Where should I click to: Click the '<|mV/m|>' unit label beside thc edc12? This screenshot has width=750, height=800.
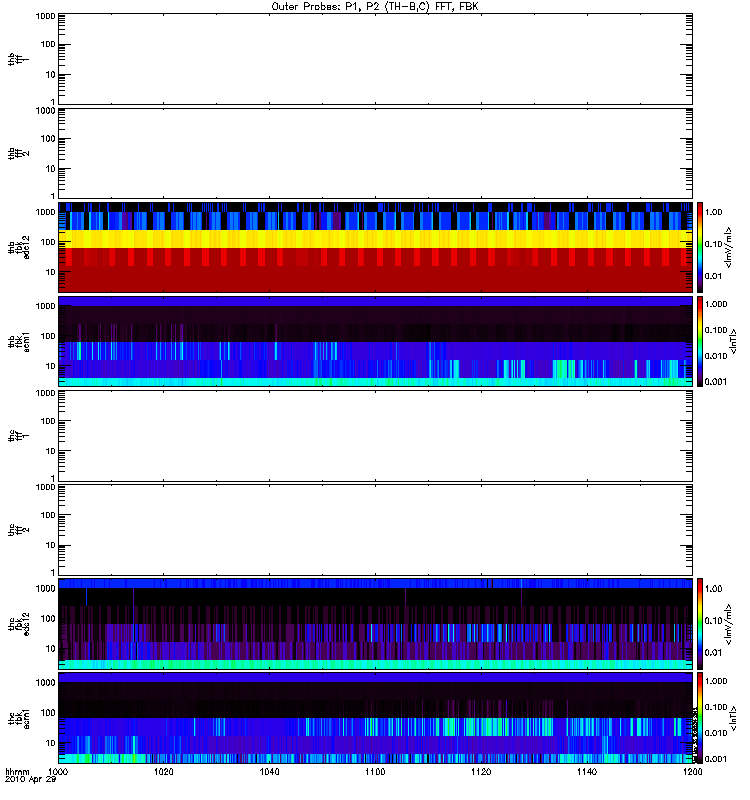pyautogui.click(x=729, y=624)
